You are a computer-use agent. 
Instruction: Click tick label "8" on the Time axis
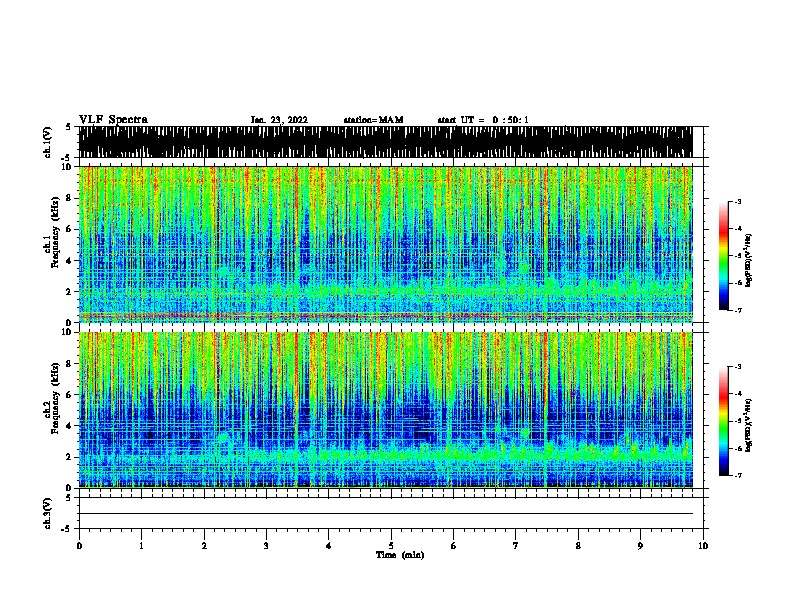tap(578, 545)
